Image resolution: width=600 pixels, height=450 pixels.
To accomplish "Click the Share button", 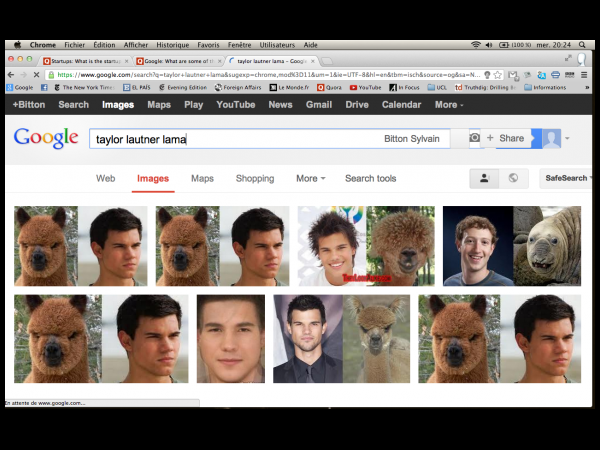I will point(506,138).
